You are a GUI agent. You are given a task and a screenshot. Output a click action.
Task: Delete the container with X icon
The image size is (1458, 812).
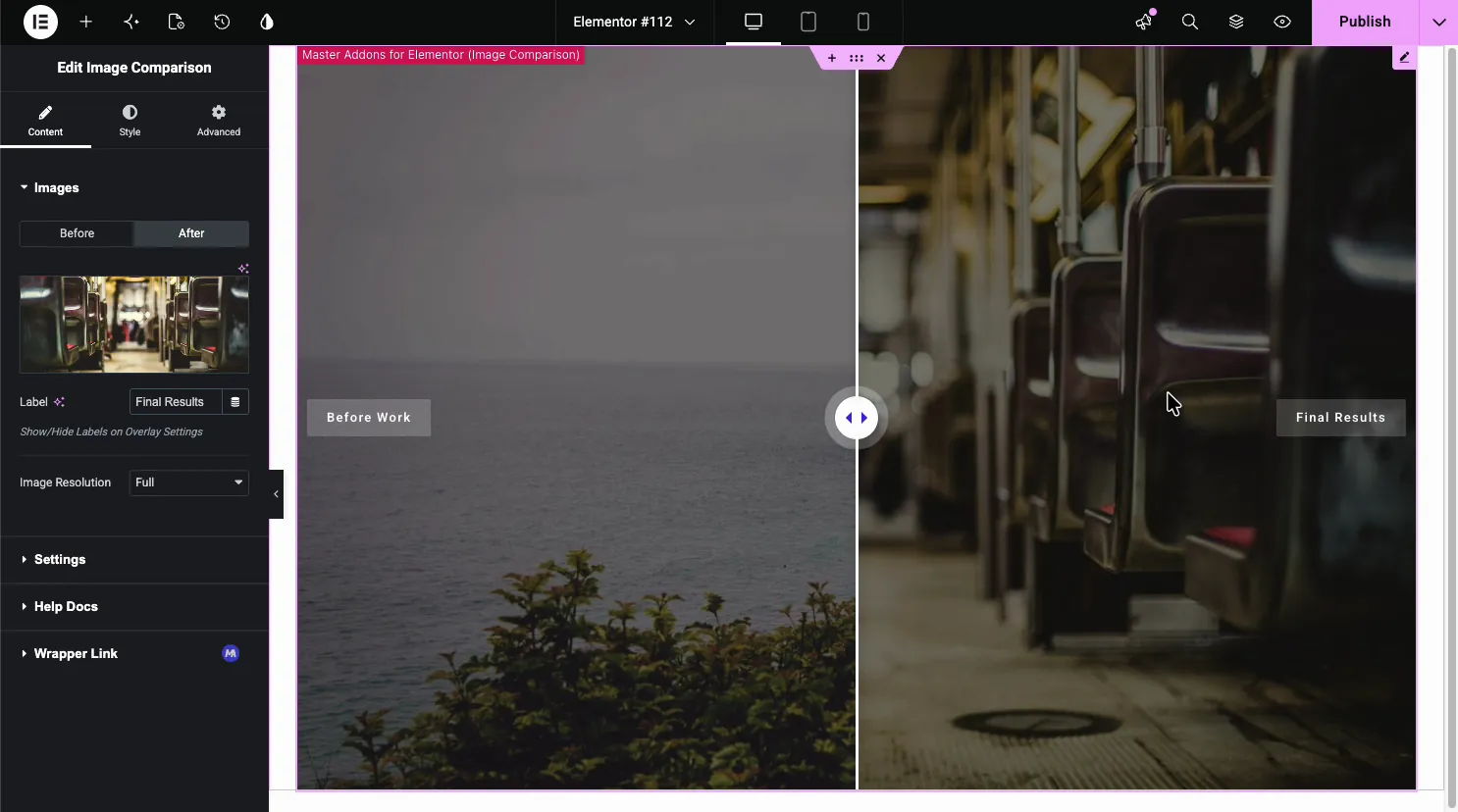tap(881, 58)
